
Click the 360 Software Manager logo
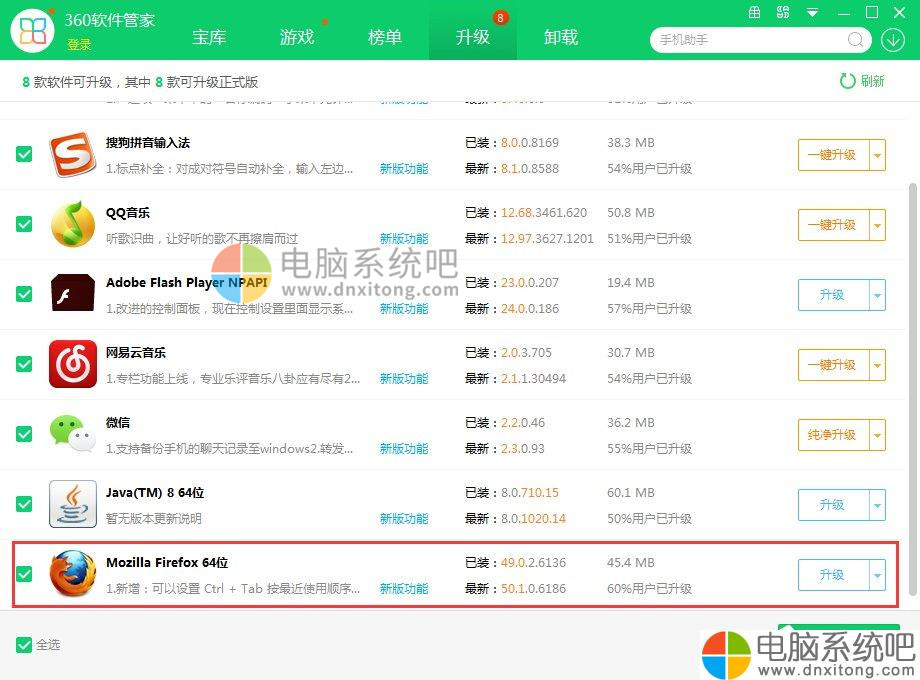click(32, 31)
